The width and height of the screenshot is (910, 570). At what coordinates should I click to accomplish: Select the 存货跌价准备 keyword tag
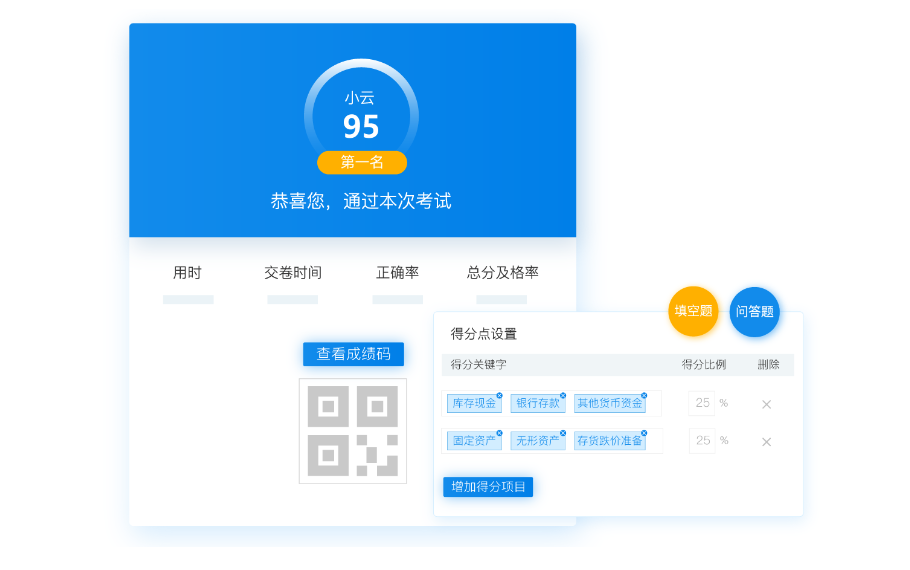pos(609,441)
